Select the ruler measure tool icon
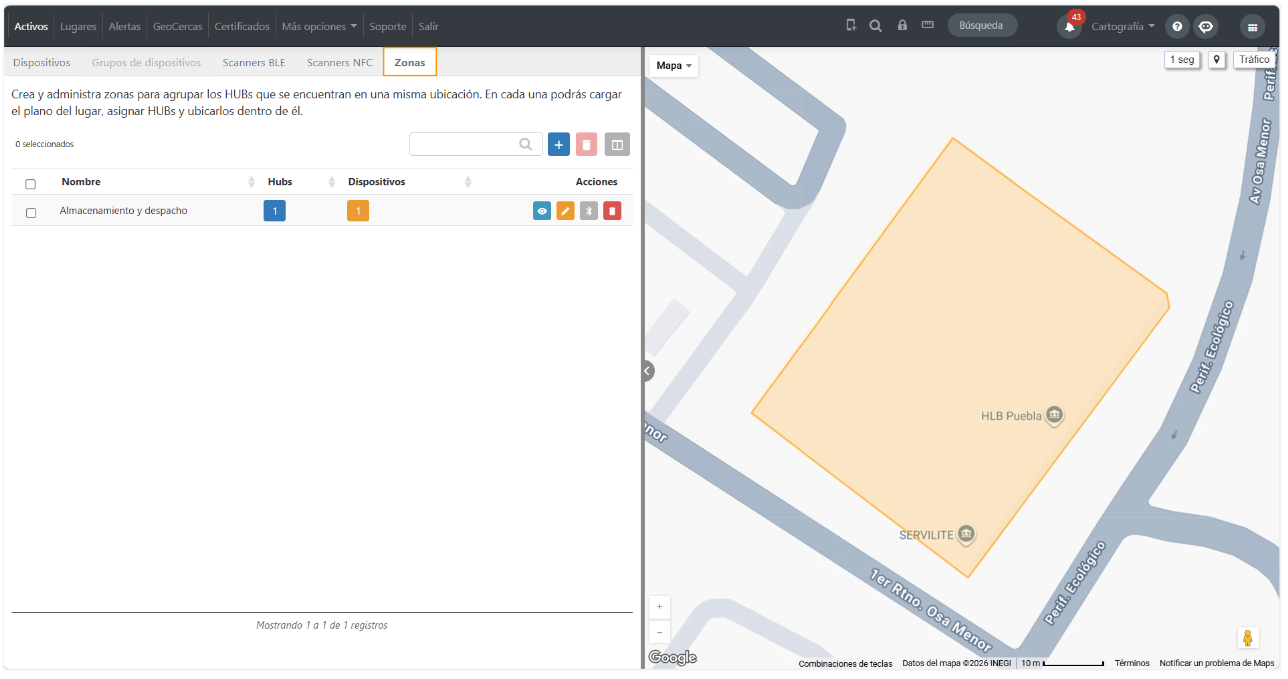Screen dimensions: 1288x679 tap(928, 26)
